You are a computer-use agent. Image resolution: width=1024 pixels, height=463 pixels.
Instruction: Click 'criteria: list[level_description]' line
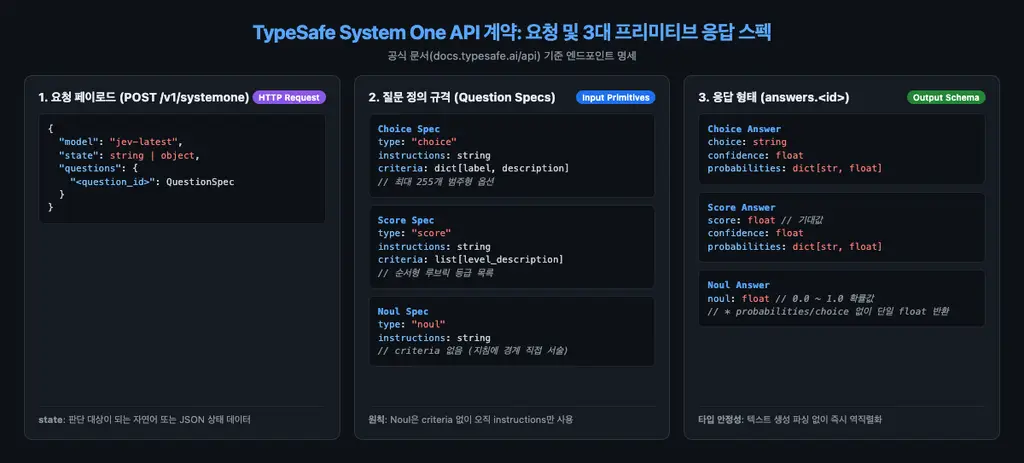[470, 259]
